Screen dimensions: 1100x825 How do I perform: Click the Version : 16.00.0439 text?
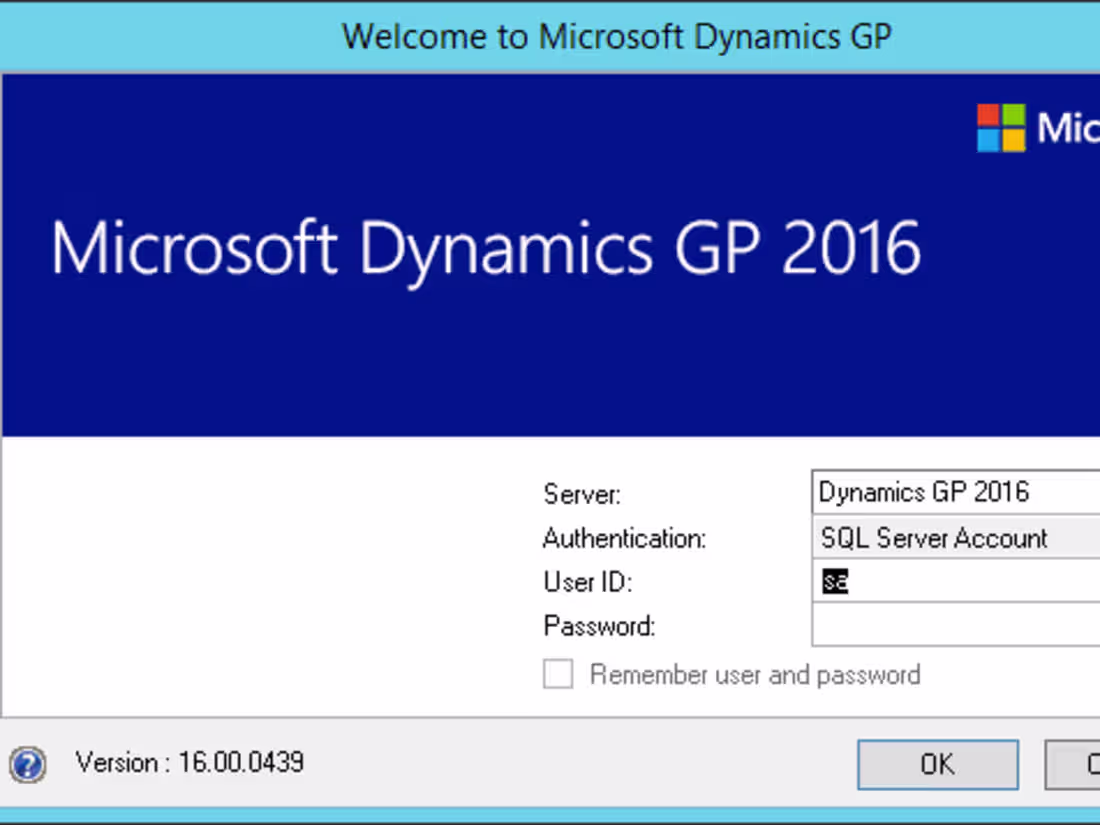[x=190, y=763]
